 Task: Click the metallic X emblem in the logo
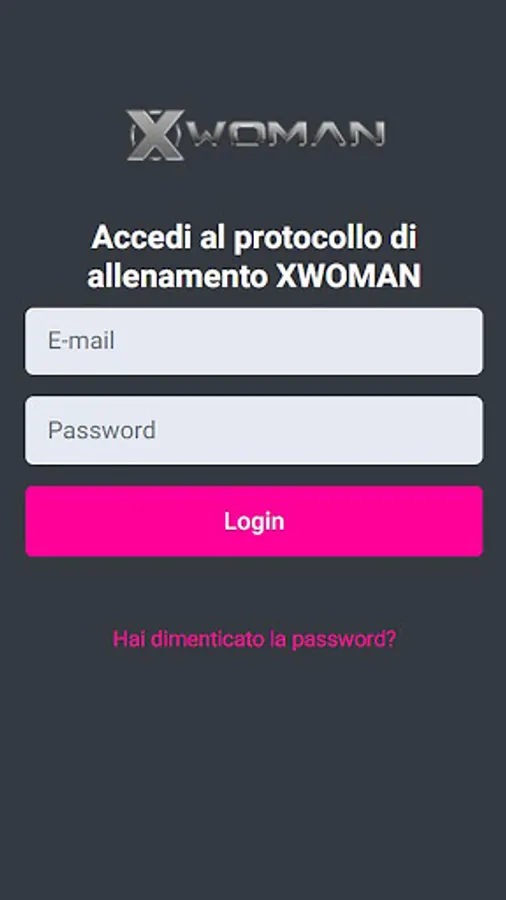coord(155,135)
